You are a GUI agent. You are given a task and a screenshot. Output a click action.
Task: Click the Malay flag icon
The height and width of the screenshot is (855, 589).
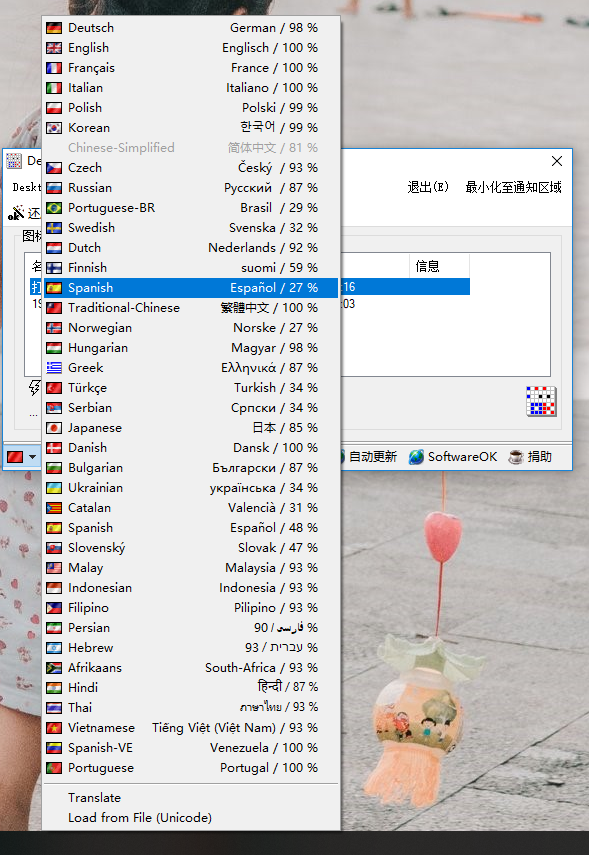(x=54, y=568)
